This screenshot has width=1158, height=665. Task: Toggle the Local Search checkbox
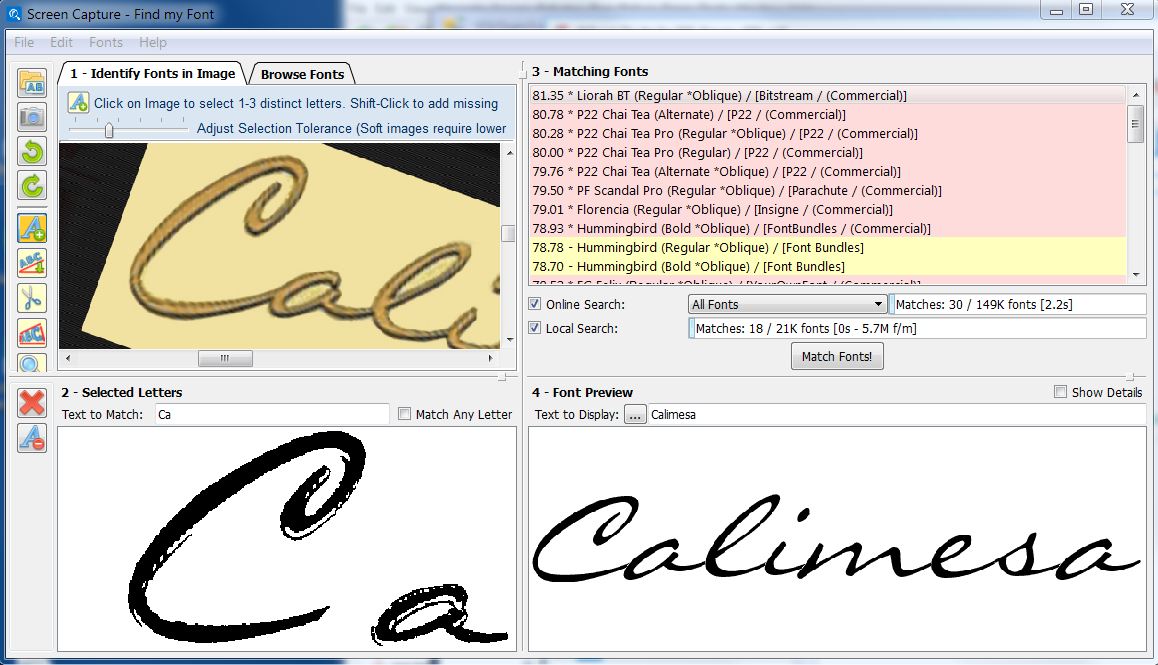click(x=535, y=327)
